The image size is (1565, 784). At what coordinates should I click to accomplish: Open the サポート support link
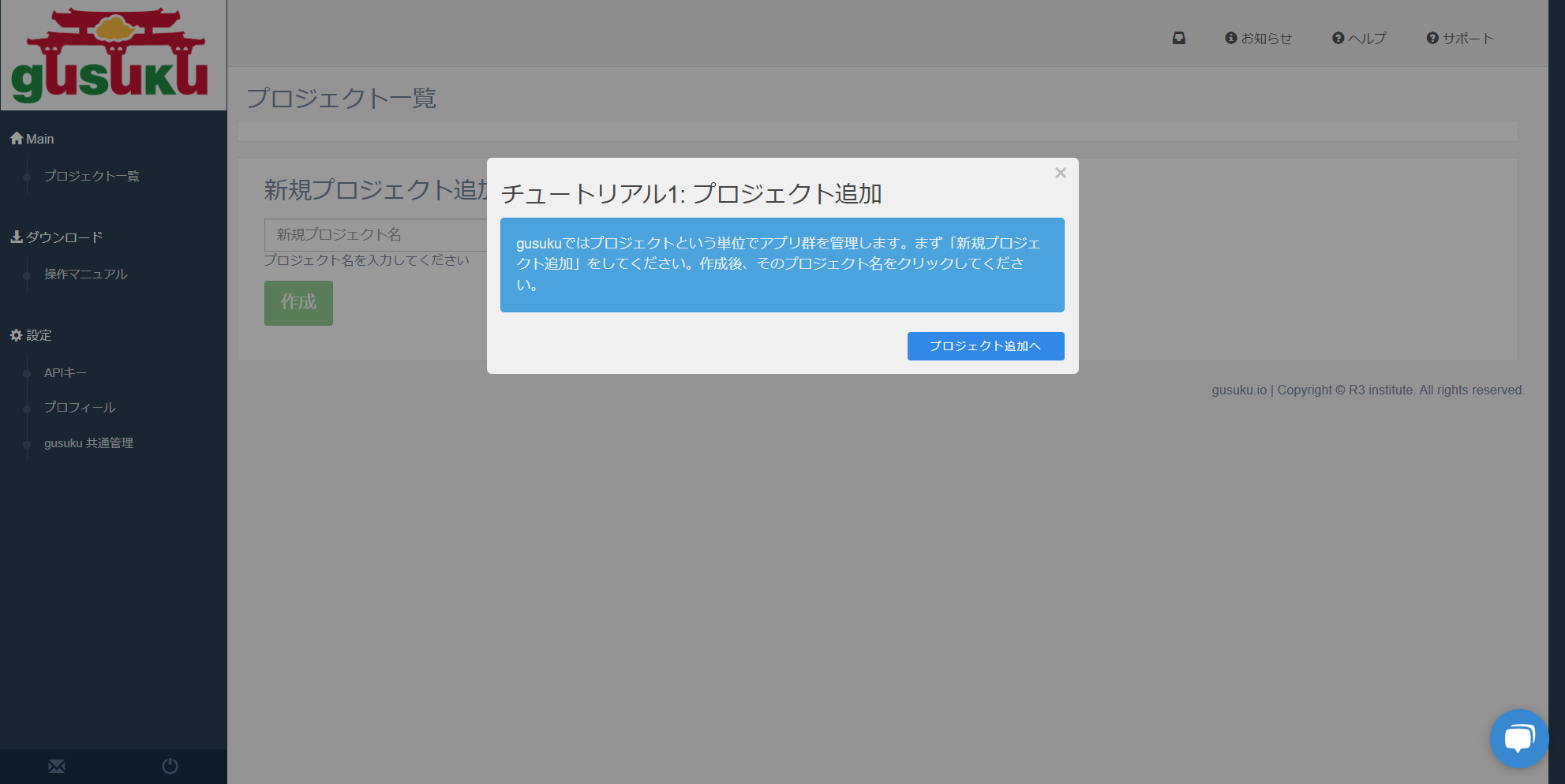1460,38
